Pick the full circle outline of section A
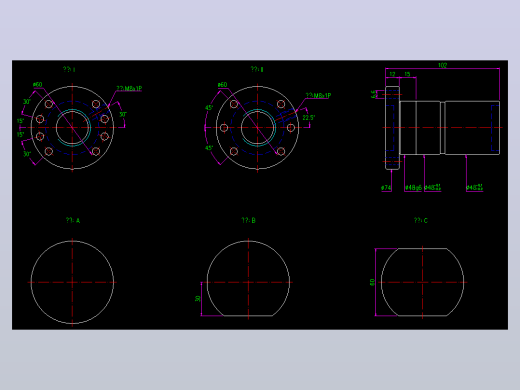Screen dimensions: 520x390 [x=72, y=282]
